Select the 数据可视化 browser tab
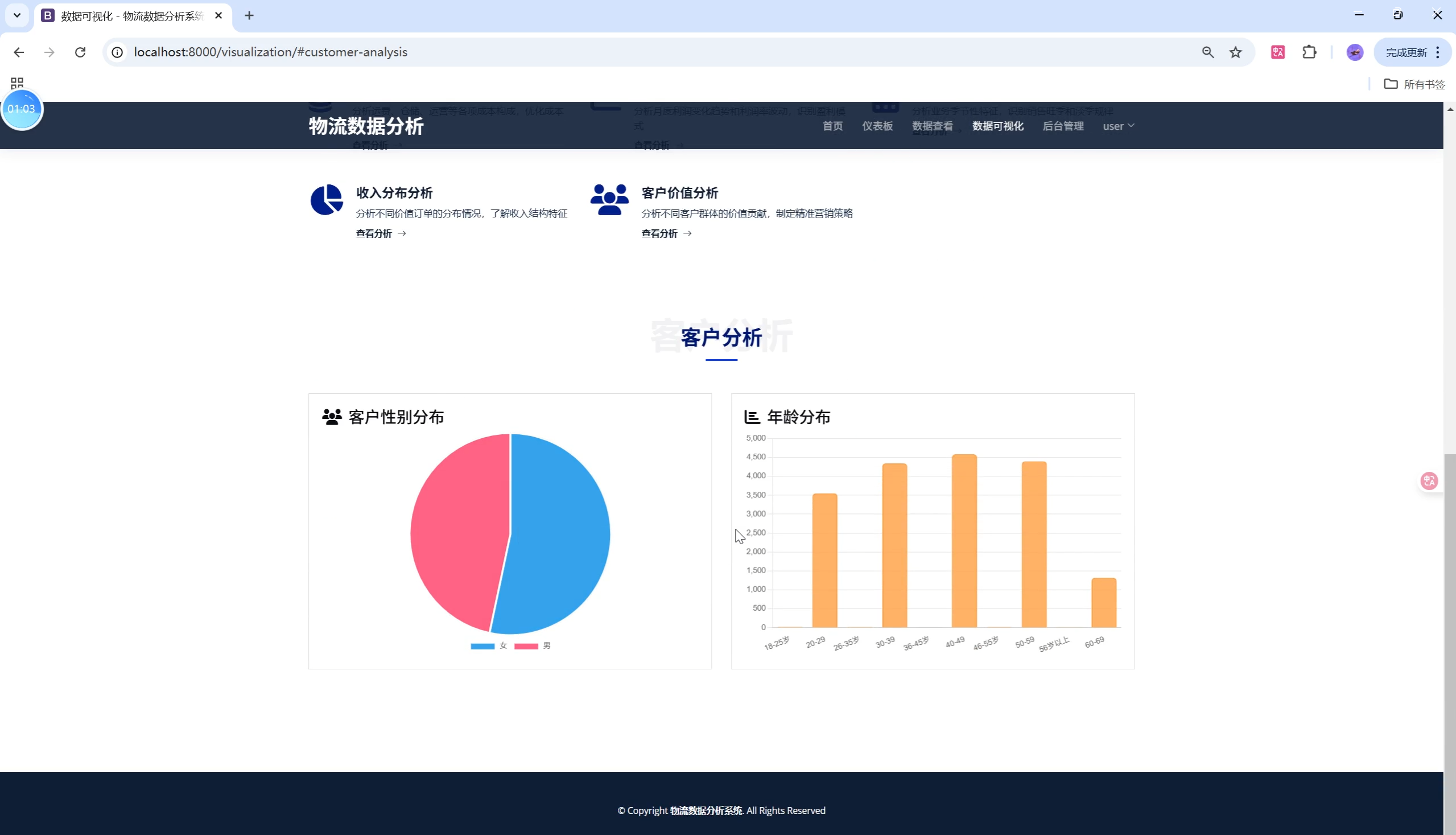Image resolution: width=1456 pixels, height=835 pixels. click(x=133, y=16)
